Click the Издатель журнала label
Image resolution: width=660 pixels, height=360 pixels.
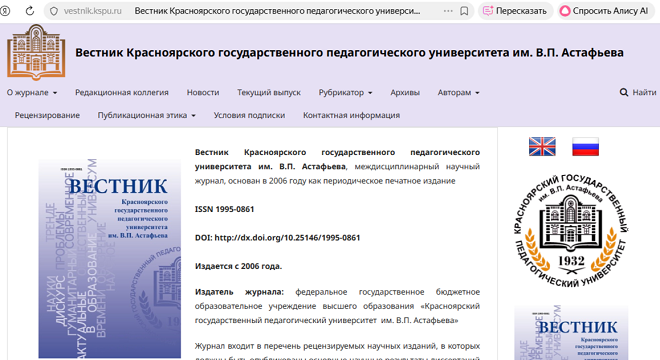pos(239,292)
